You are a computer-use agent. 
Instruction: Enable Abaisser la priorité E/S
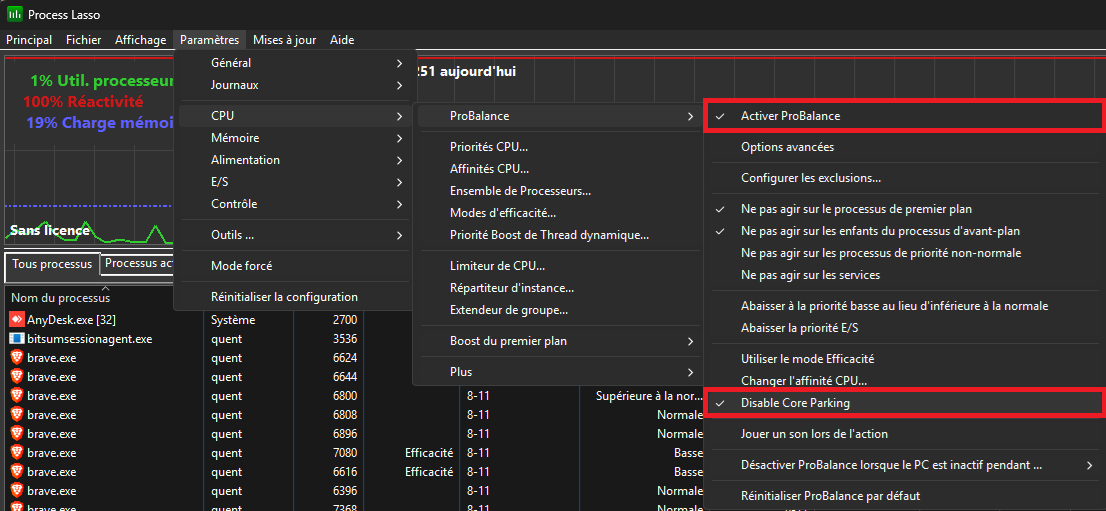[x=904, y=328]
